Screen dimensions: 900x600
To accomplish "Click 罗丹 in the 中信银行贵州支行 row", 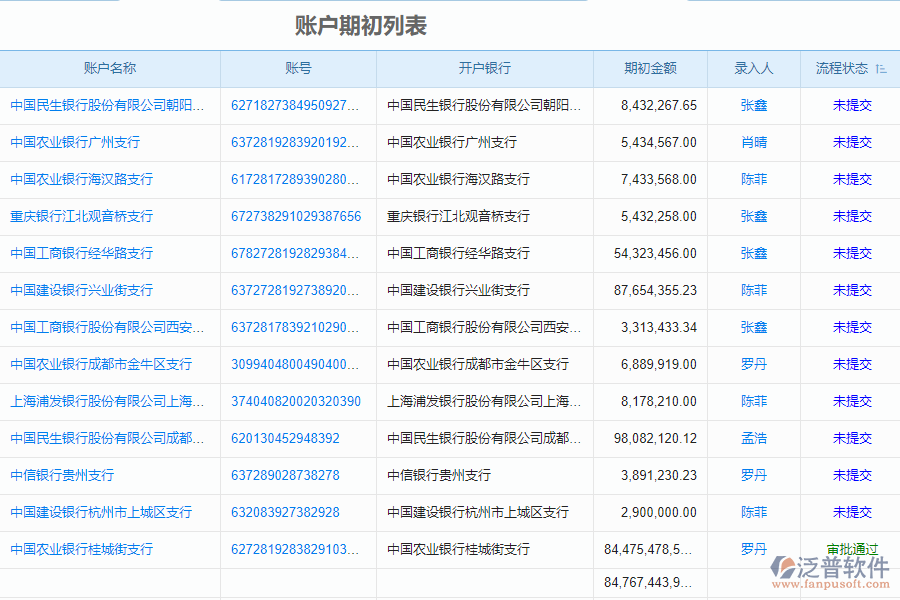I will click(x=752, y=475).
